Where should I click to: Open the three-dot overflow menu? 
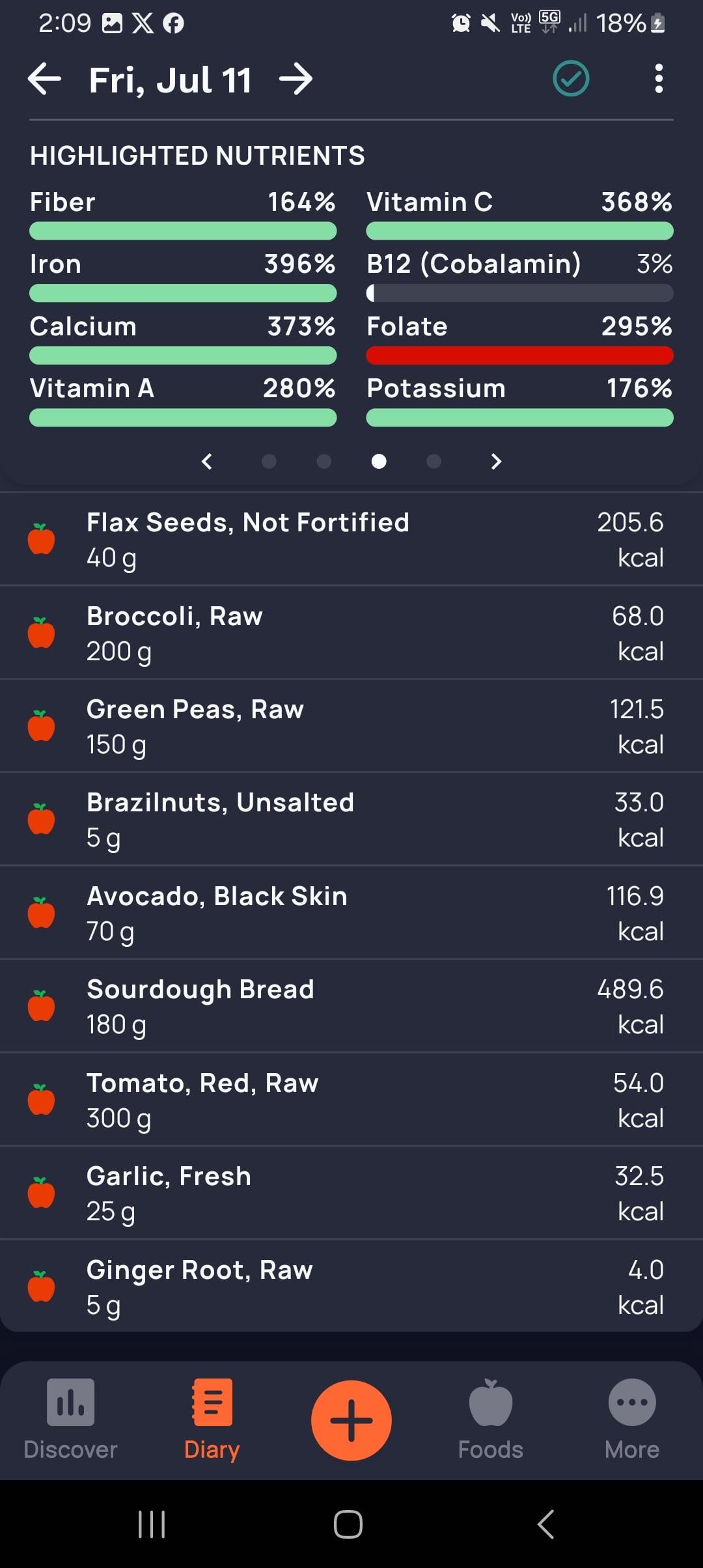coord(659,79)
